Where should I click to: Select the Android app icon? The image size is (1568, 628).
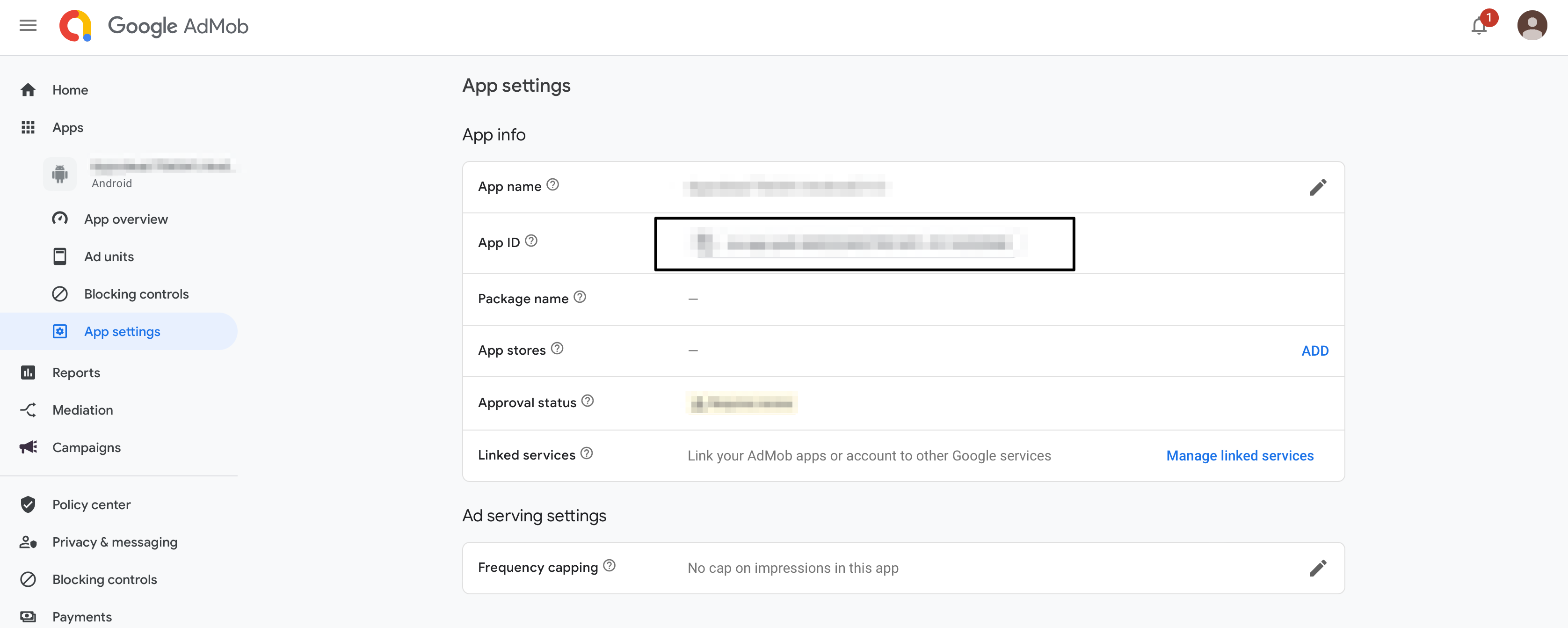[59, 173]
